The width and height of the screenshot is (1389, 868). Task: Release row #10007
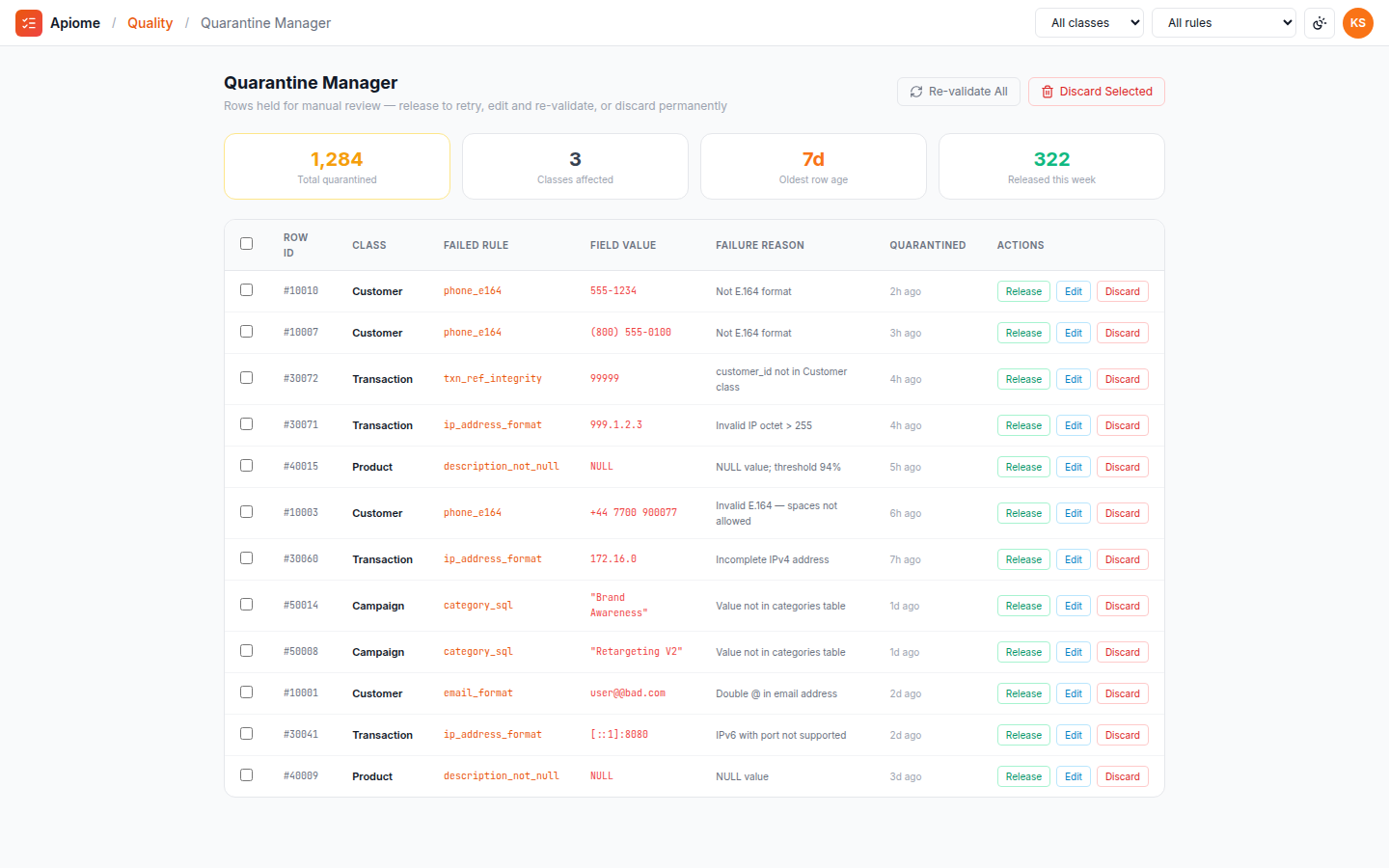point(1023,333)
